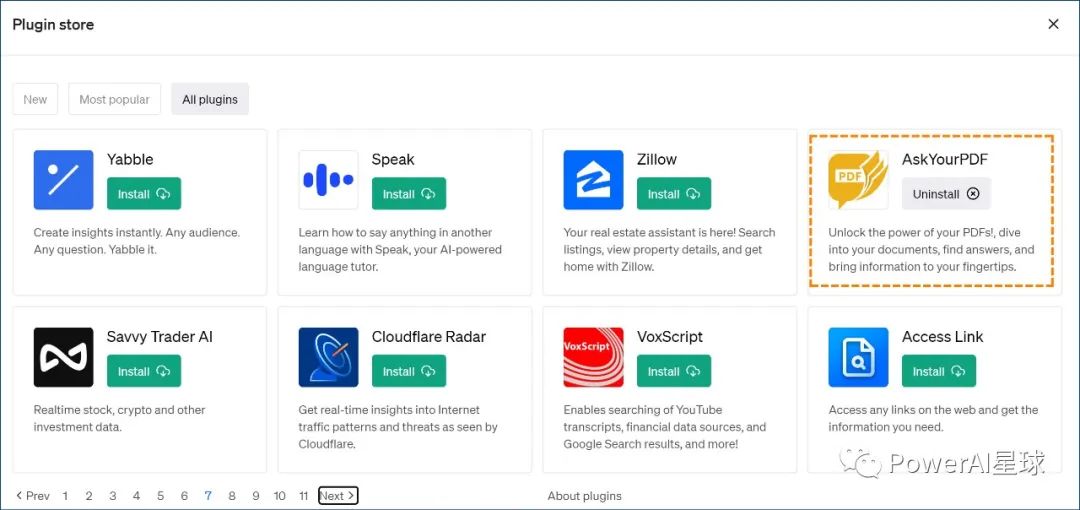Viewport: 1080px width, 510px height.
Task: Install the Yabble plugin
Action: (x=144, y=194)
